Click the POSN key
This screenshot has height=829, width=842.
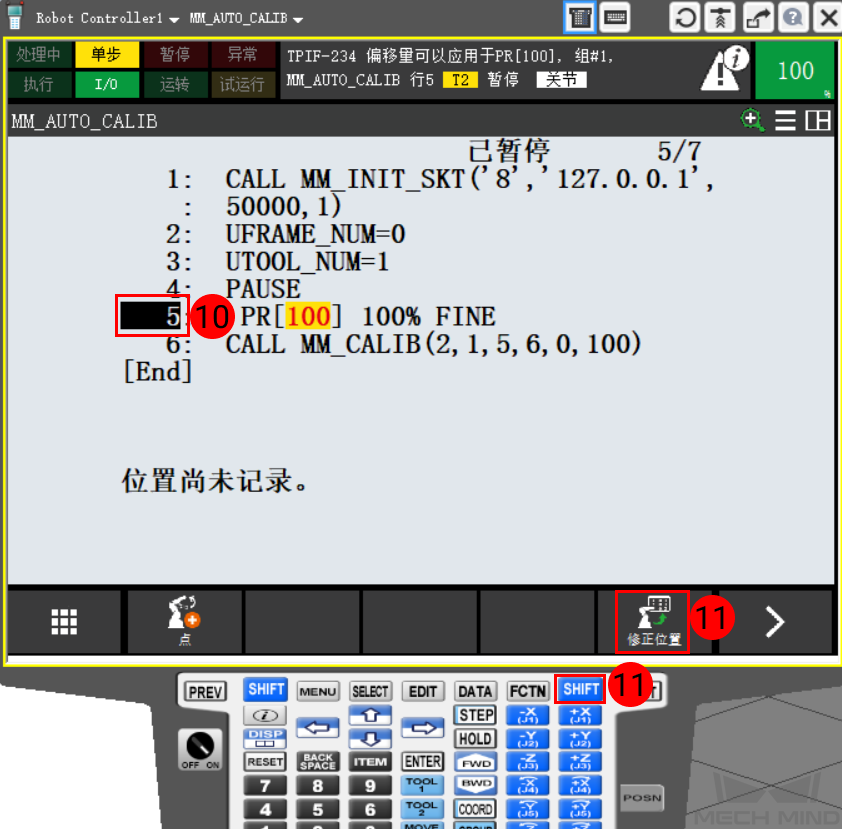642,798
